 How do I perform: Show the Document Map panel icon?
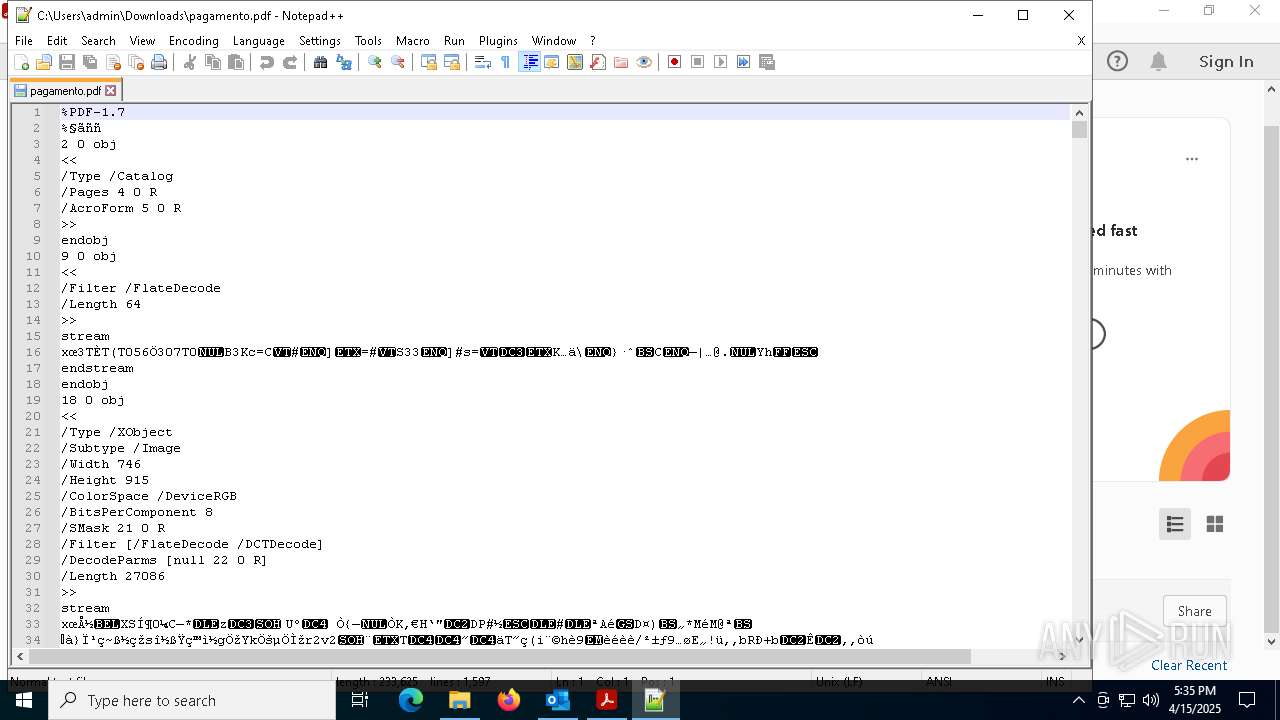575,62
